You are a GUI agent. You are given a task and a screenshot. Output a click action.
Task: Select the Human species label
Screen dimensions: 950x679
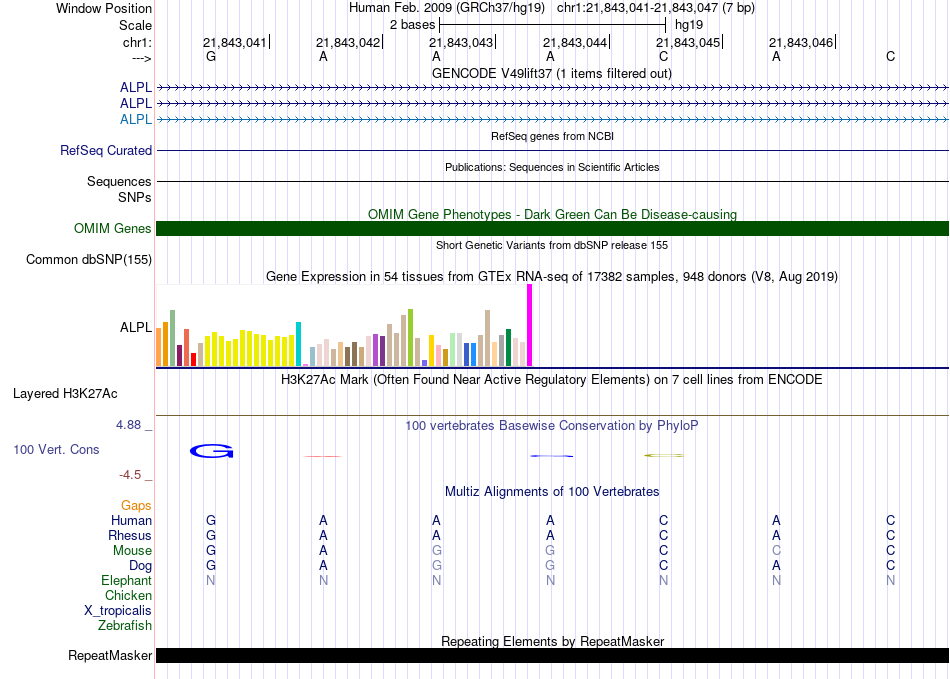[131, 520]
